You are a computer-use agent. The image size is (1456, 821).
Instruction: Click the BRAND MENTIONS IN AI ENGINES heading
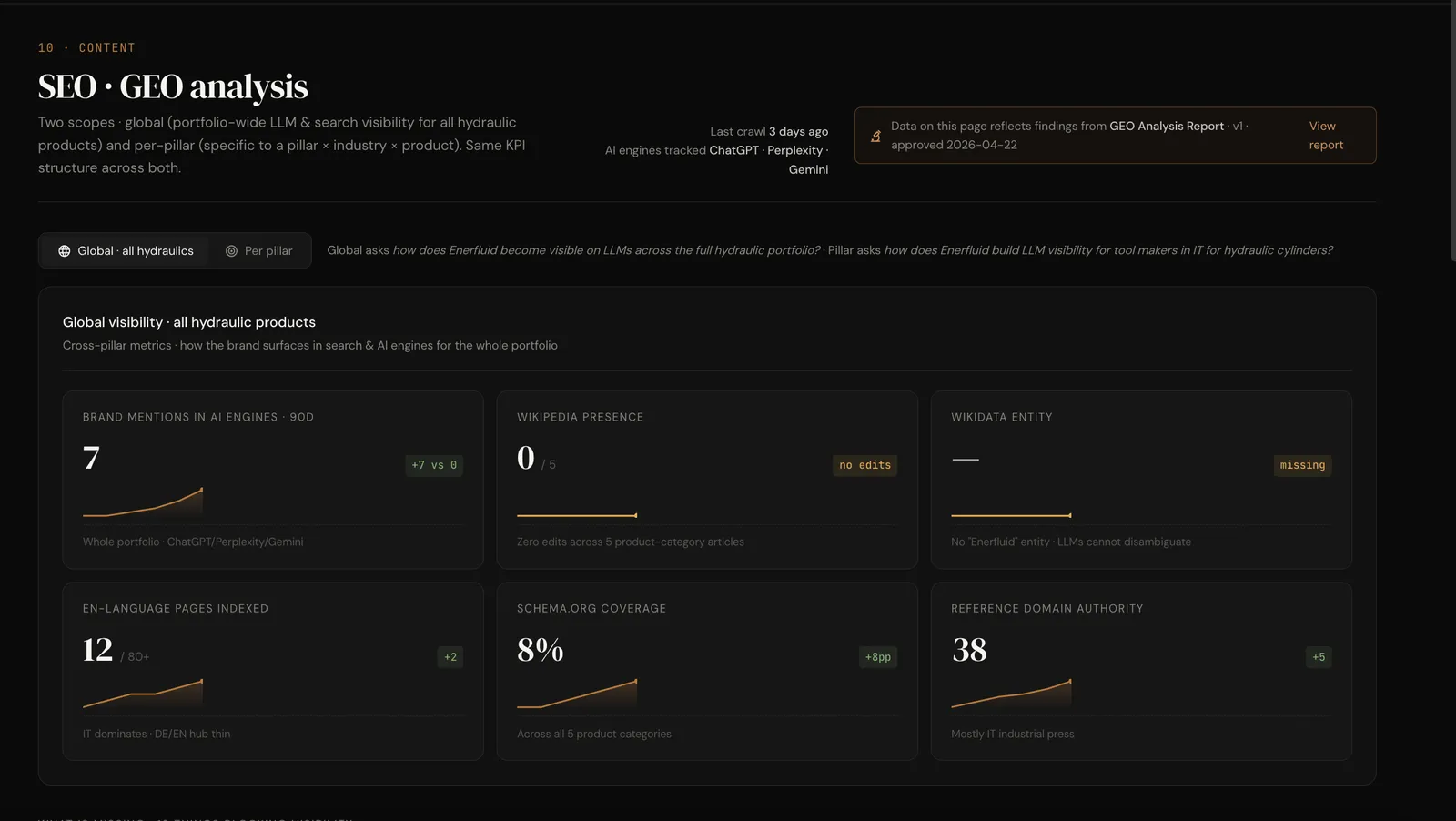[x=198, y=417]
